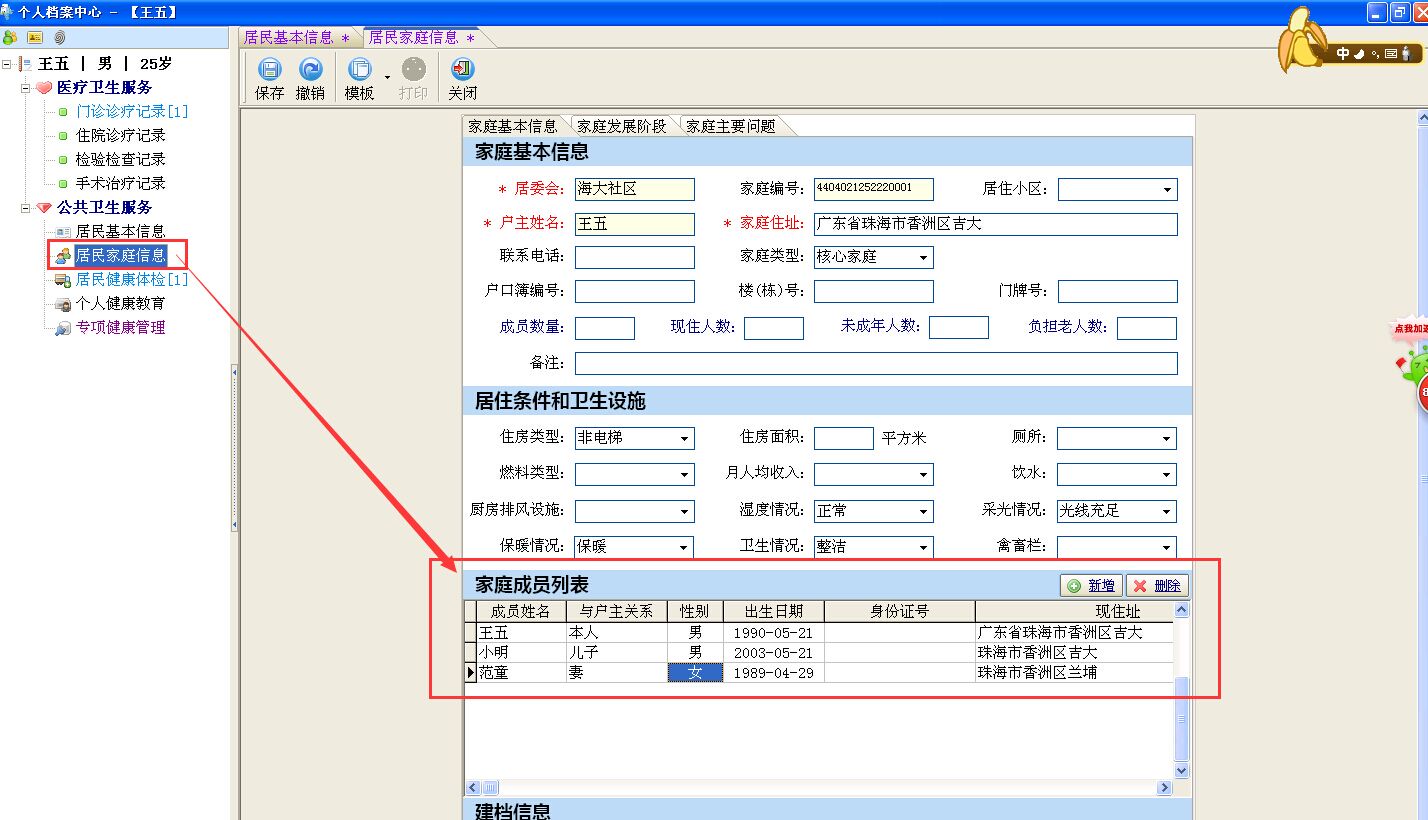Open the 住房类型 dropdown showing 非电梯
1428x820 pixels.
click(x=684, y=439)
